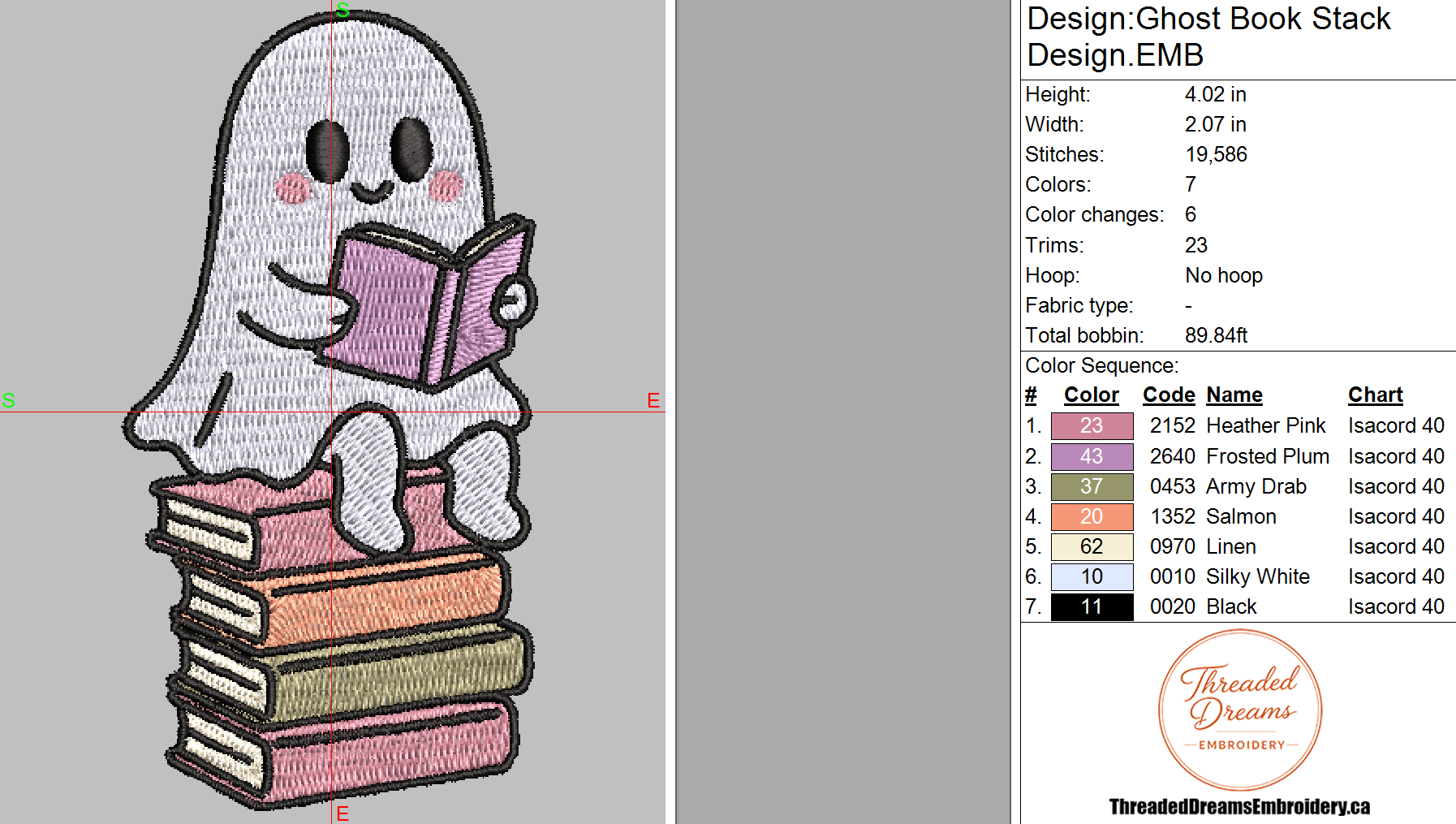Click the Heather Pink color swatch 23
1456x824 pixels.
(x=1092, y=426)
